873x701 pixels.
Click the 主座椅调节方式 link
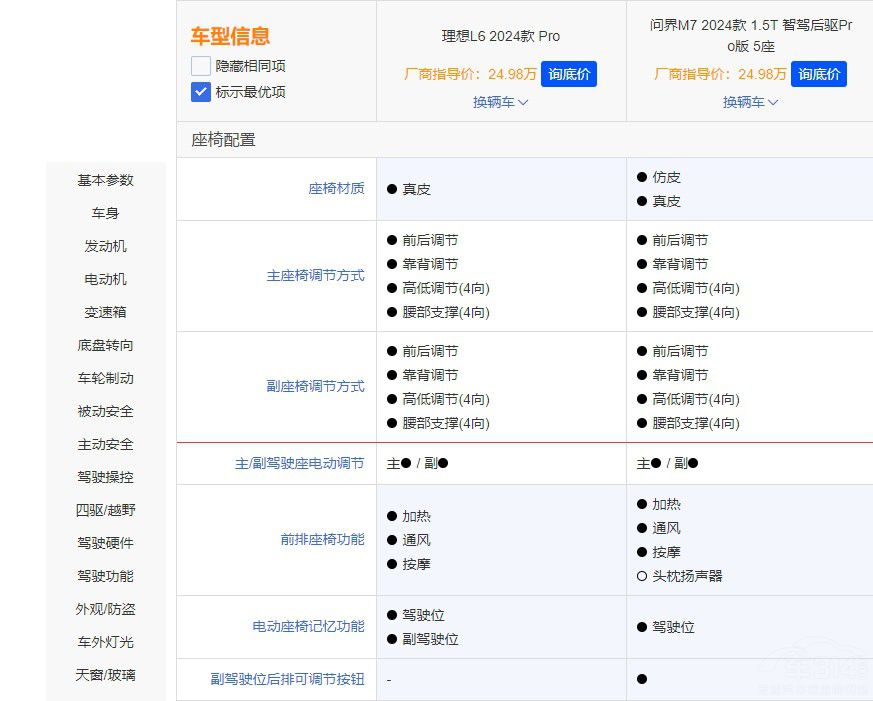coord(315,276)
